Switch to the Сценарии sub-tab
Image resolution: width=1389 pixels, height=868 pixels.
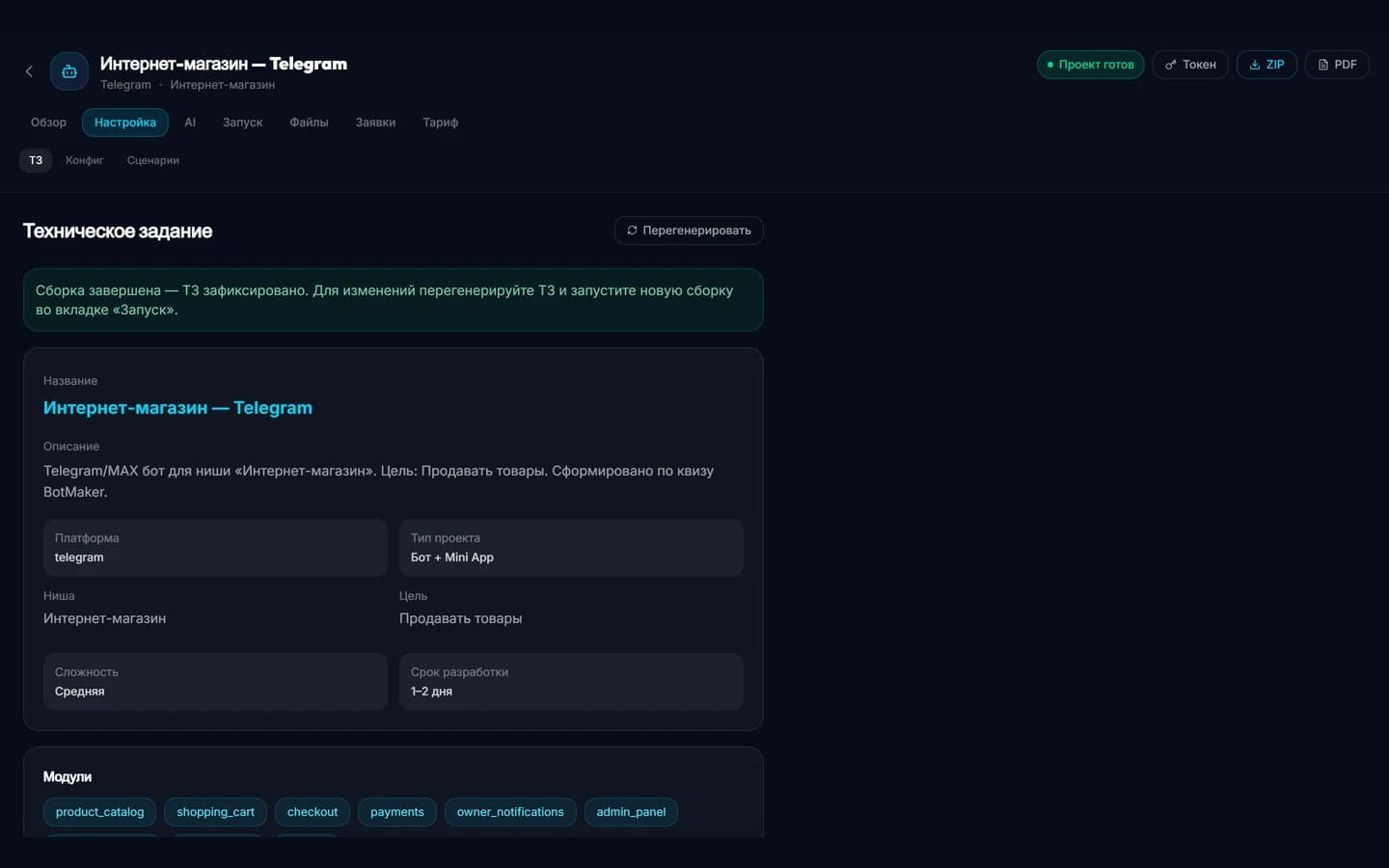153,160
